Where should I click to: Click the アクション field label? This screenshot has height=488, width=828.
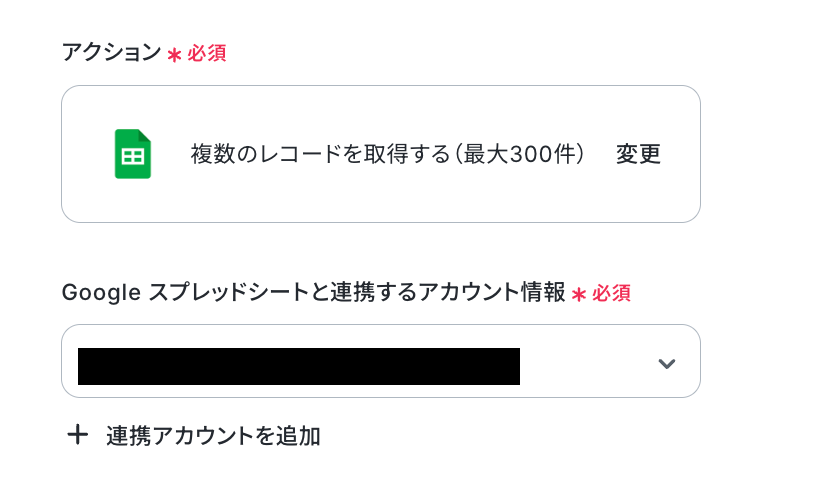pos(110,52)
